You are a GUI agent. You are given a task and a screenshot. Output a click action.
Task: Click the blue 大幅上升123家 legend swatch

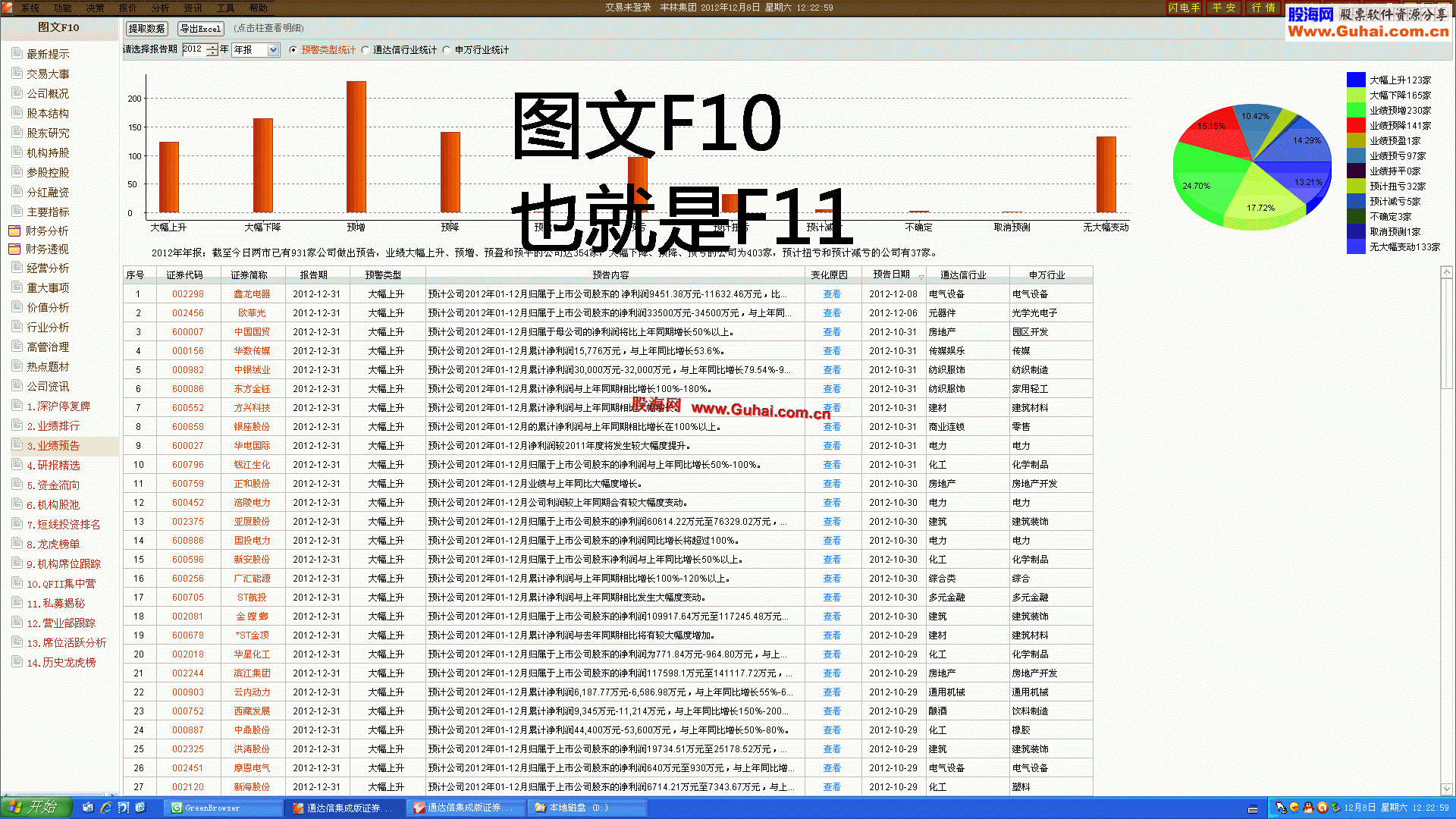tap(1356, 80)
